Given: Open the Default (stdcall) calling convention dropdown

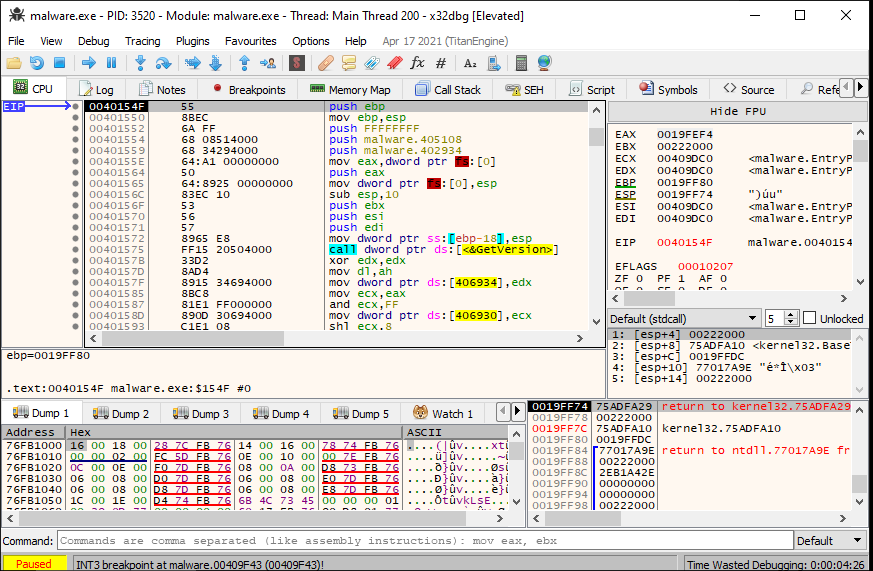Looking at the screenshot, I should [684, 319].
